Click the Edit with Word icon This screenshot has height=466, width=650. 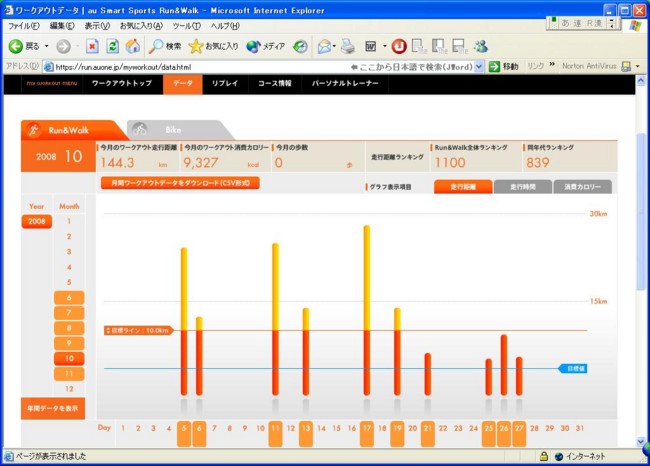pos(371,46)
